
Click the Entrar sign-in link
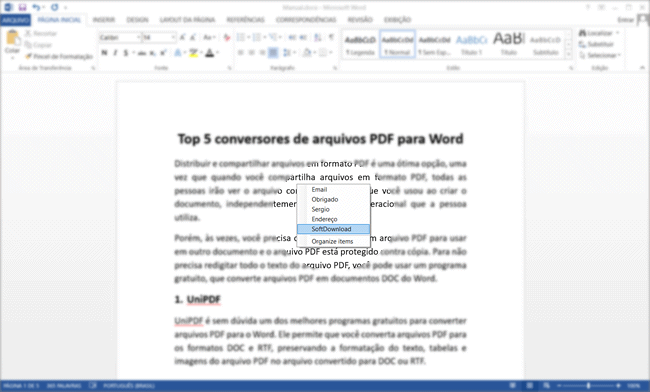[x=626, y=20]
